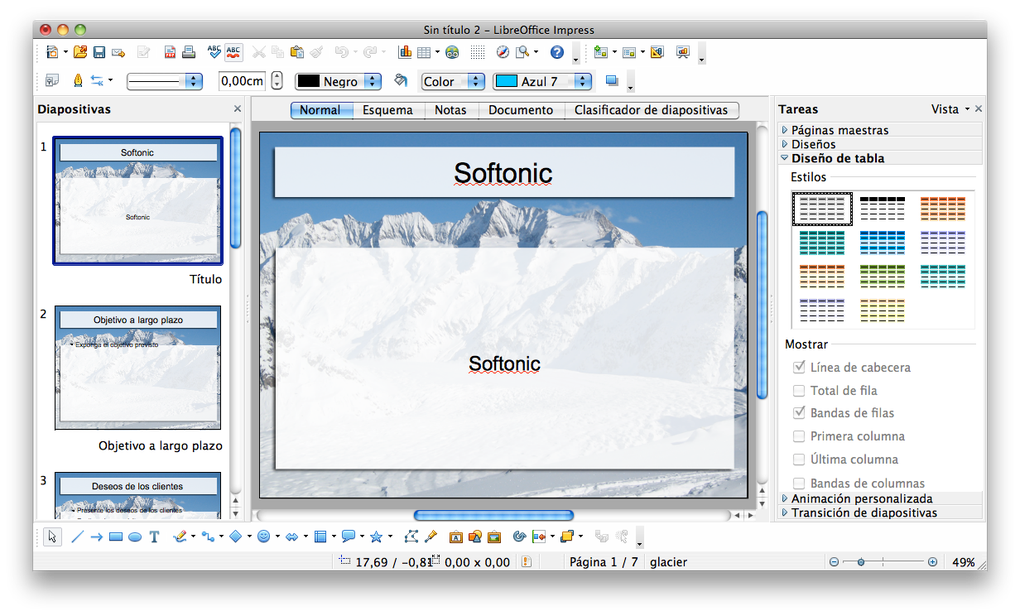This screenshot has width=1020, height=616.
Task: Pick the black header table style swatch
Action: [882, 208]
